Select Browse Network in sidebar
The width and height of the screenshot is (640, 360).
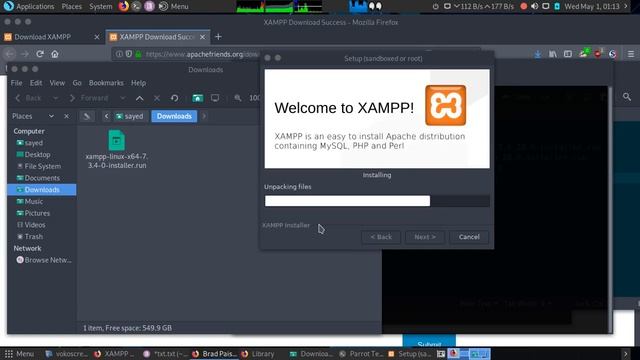click(44, 260)
